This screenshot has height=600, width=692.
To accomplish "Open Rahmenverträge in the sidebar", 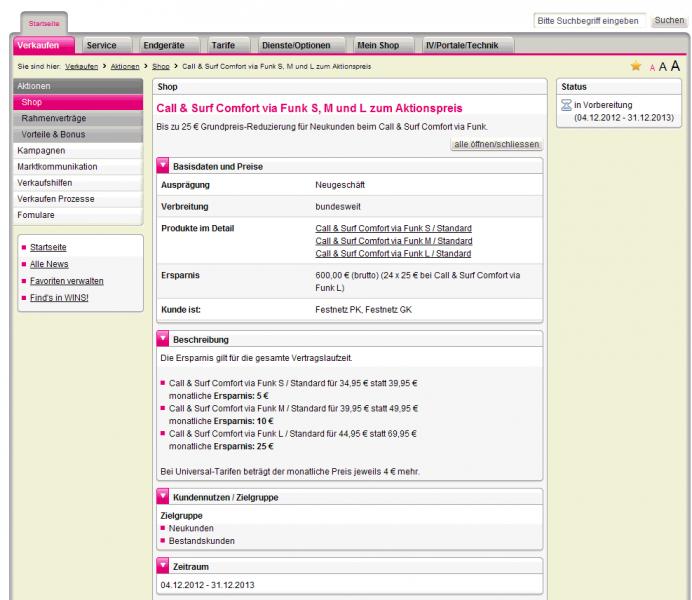I will click(78, 118).
